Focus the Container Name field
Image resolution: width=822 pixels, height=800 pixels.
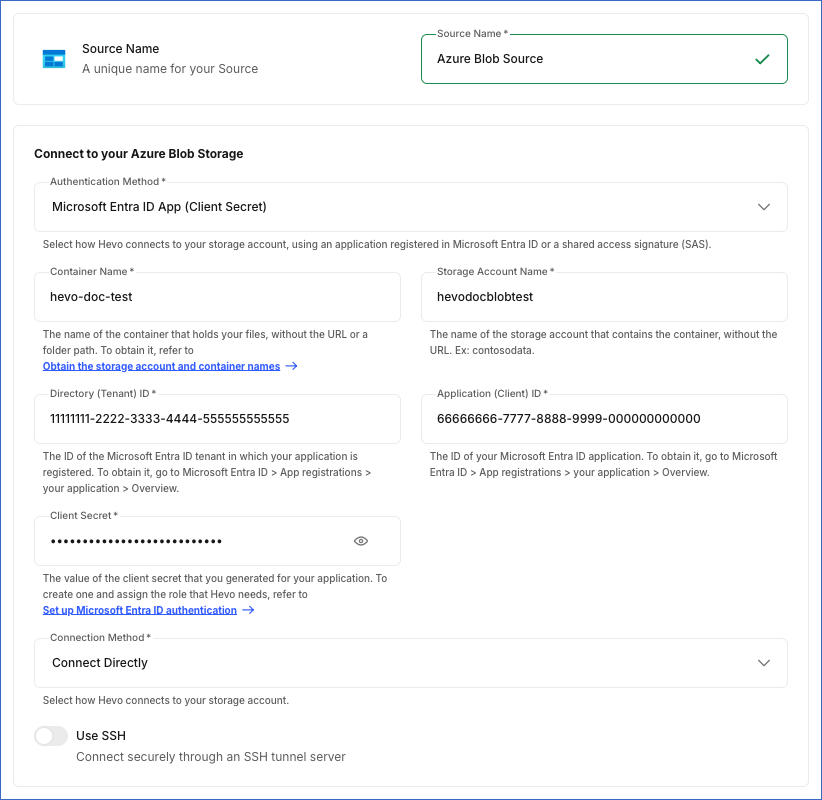pyautogui.click(x=217, y=297)
